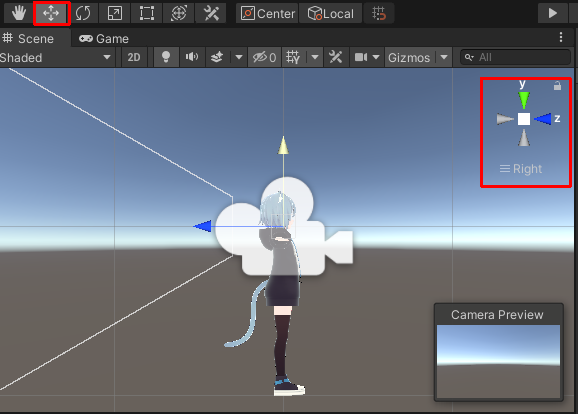Open custom editor tools wrench icon
The height and width of the screenshot is (414, 578).
[211, 13]
